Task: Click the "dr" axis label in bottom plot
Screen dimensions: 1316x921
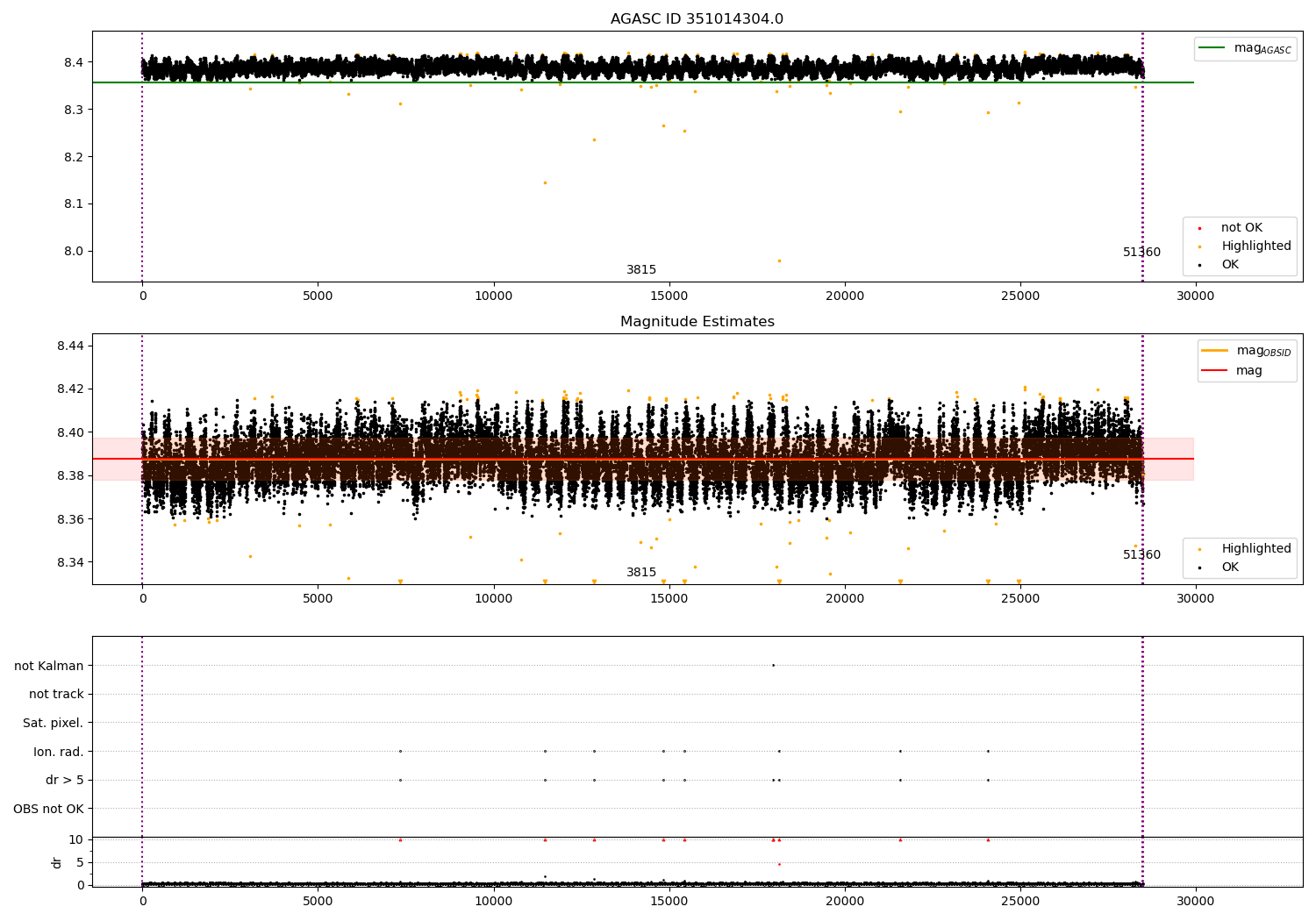Action: 57,862
